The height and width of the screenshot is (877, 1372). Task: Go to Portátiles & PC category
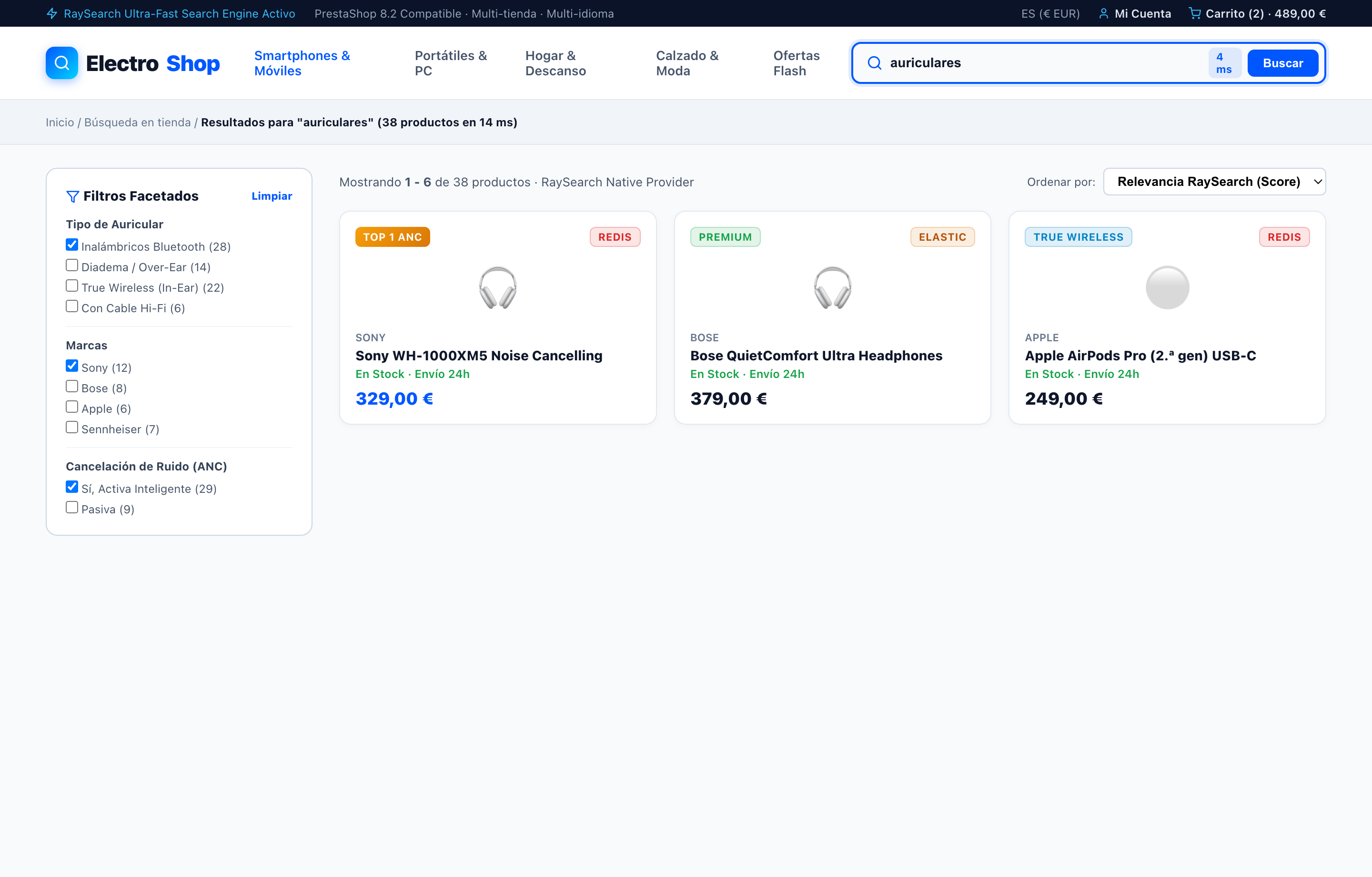click(x=451, y=63)
